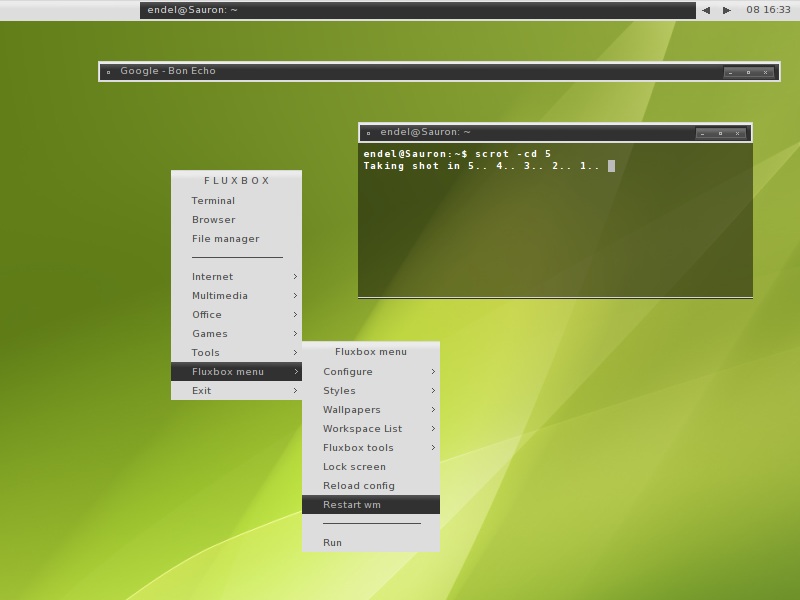Maximize the endel@Sauron terminal window
The width and height of the screenshot is (800, 600).
(x=720, y=133)
